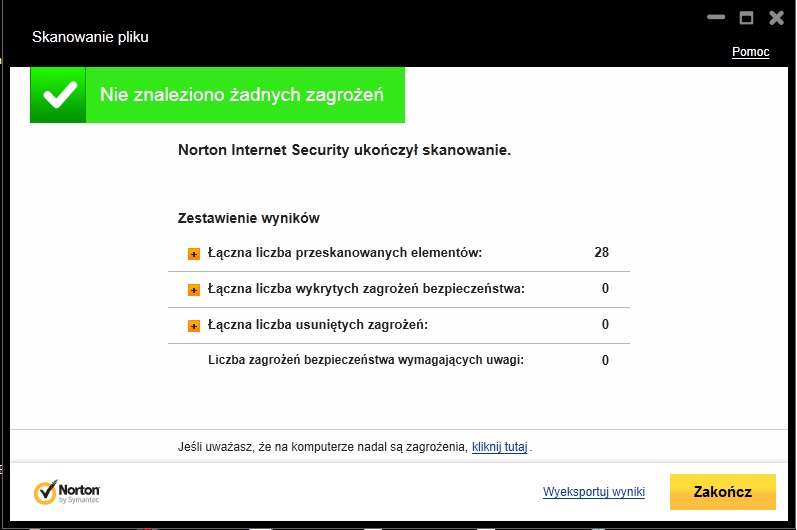Viewport: 797px width, 530px height.
Task: Click 'Liczba zagrożeń bezpieczeństwa wymagających uwagi:' text
Action: click(x=365, y=360)
